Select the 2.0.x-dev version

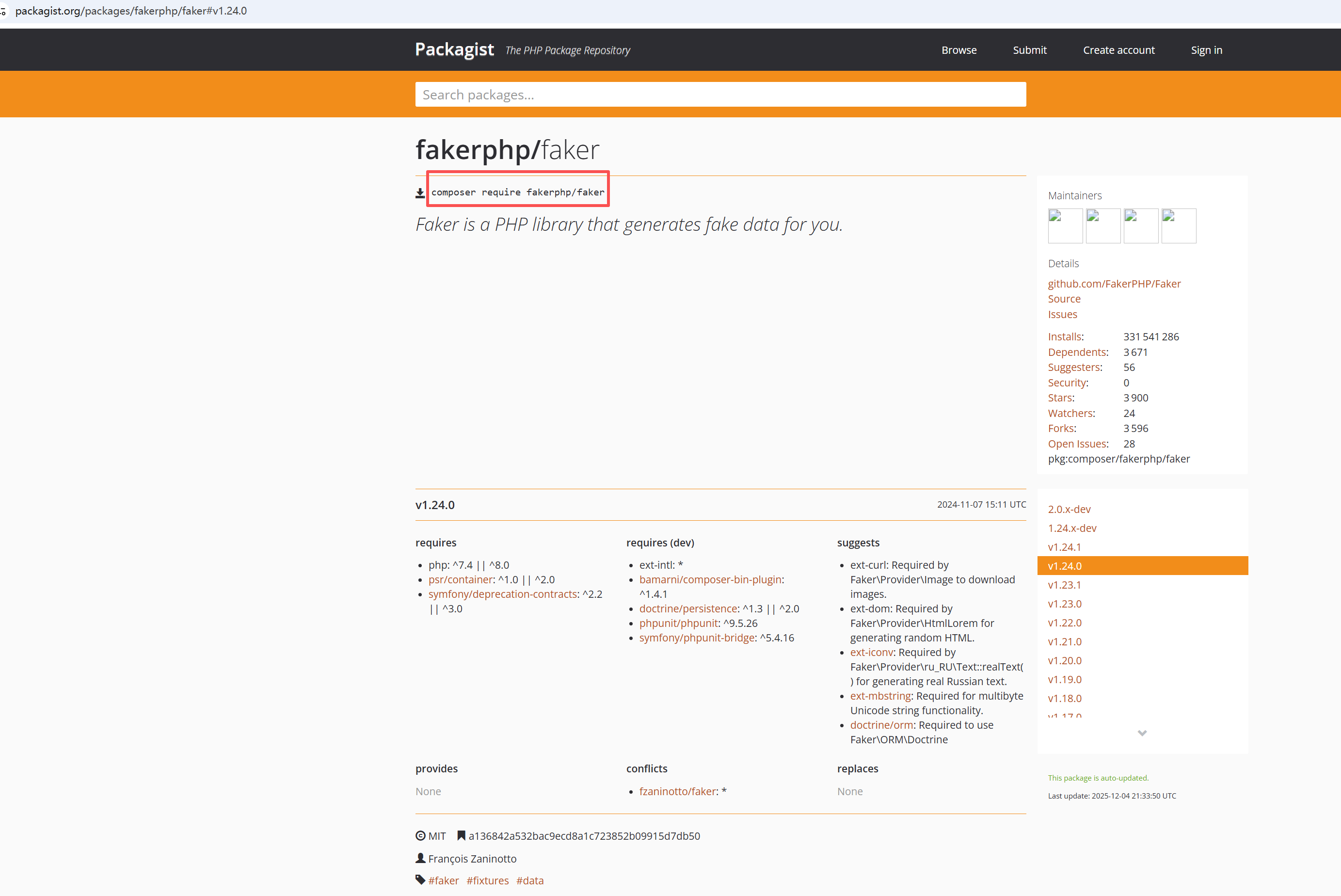1069,509
